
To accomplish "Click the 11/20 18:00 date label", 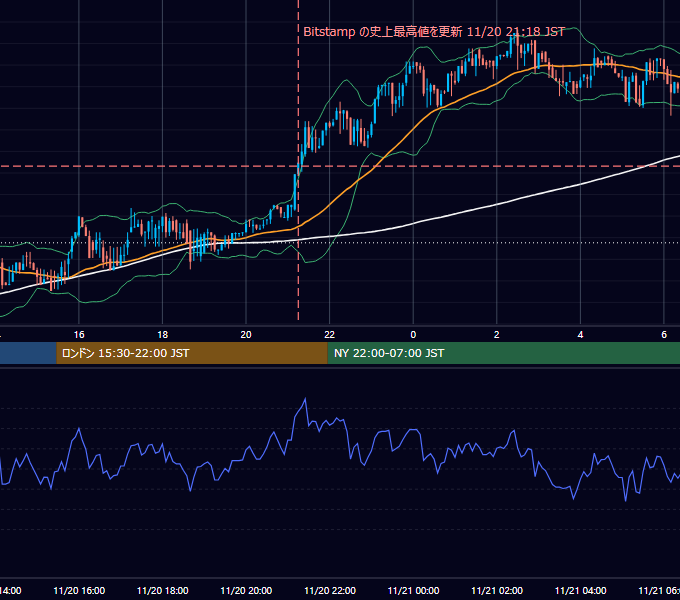I will (x=163, y=590).
